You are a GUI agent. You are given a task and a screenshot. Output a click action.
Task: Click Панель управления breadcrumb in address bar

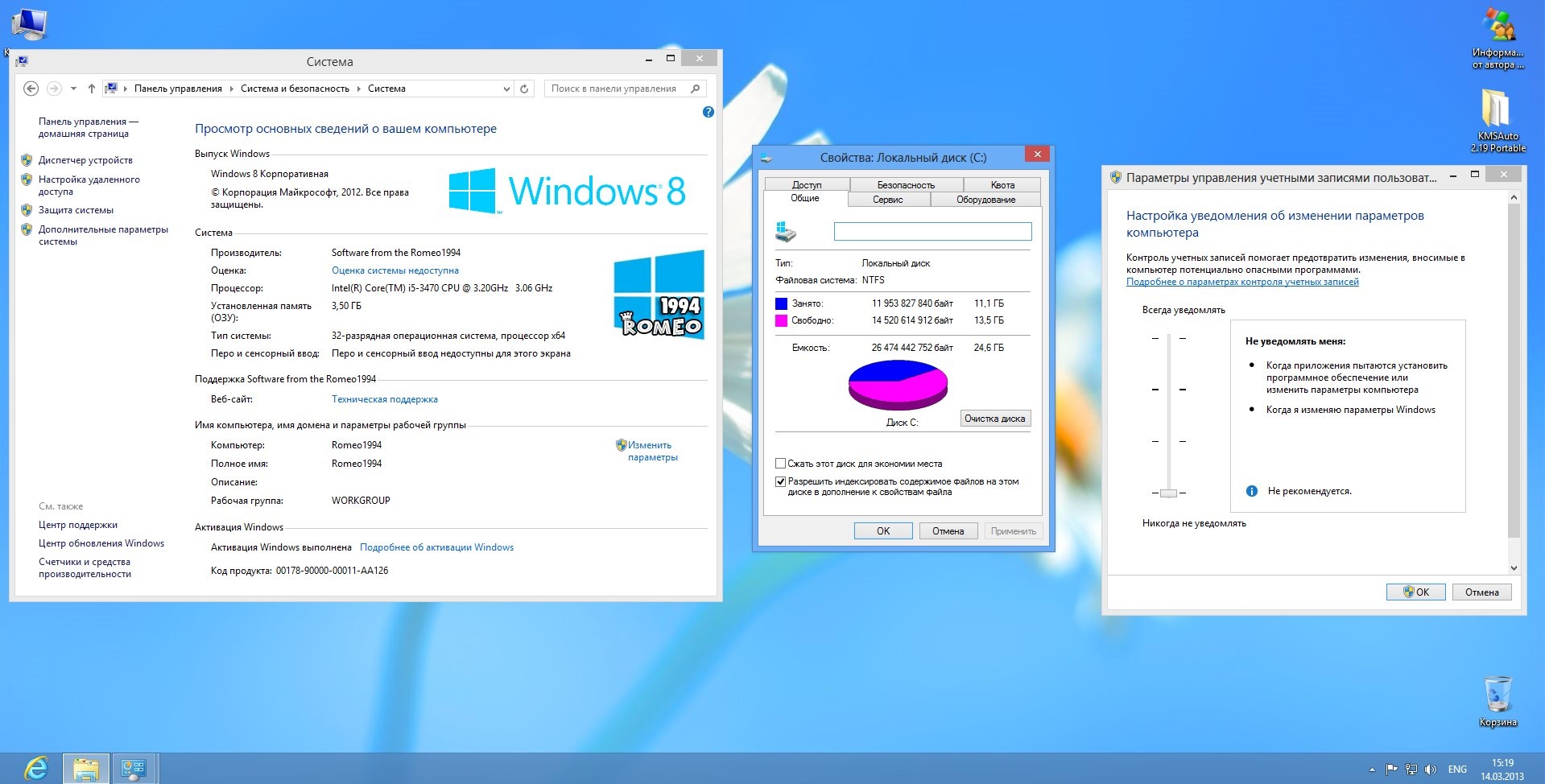tap(178, 89)
